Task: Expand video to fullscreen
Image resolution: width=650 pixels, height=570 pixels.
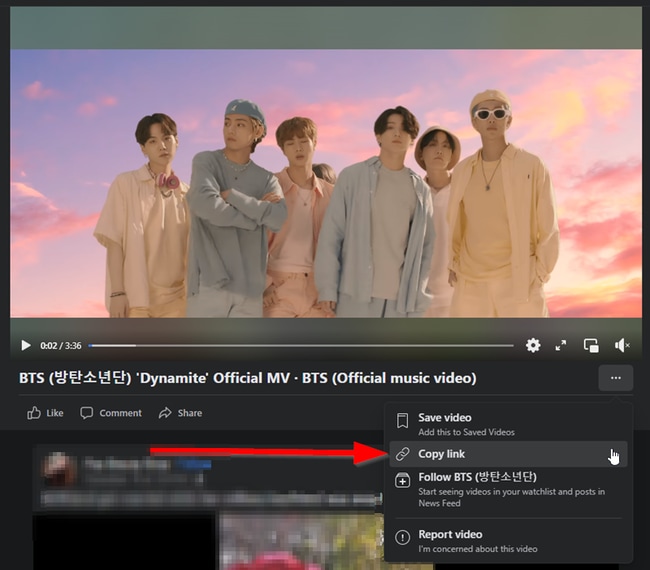Action: click(x=561, y=345)
